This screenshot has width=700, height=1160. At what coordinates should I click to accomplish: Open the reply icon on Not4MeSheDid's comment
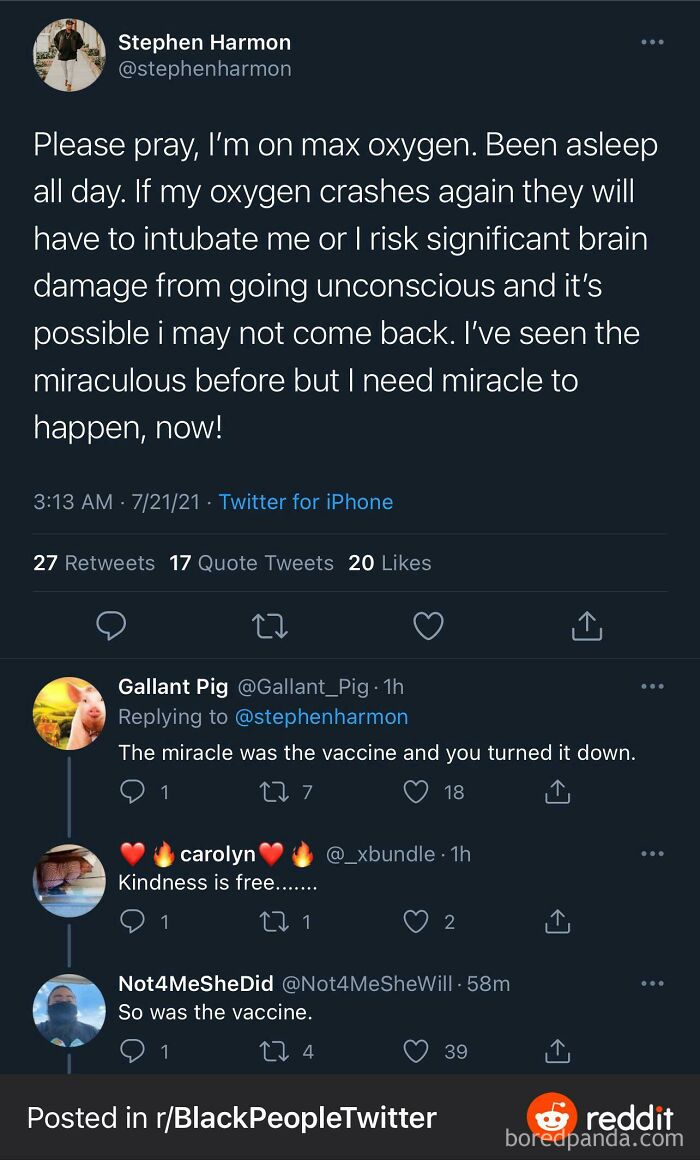point(131,1051)
